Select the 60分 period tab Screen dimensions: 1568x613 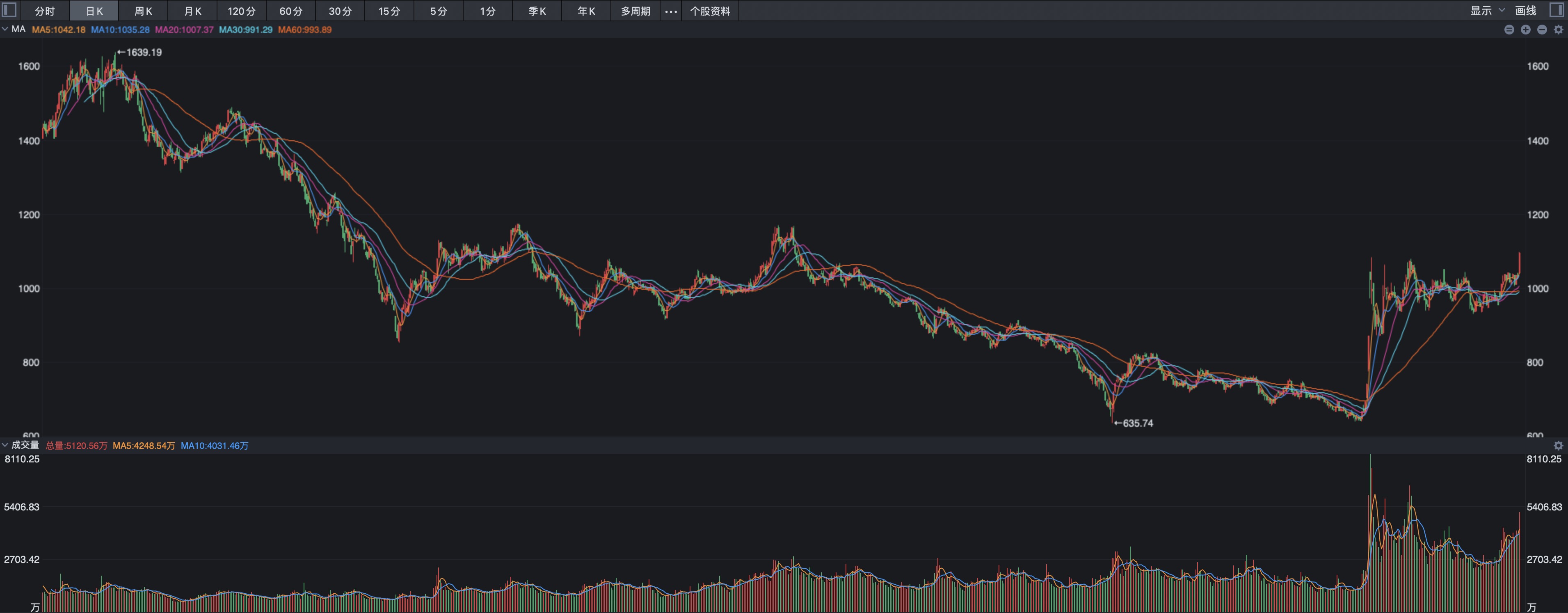pyautogui.click(x=291, y=11)
